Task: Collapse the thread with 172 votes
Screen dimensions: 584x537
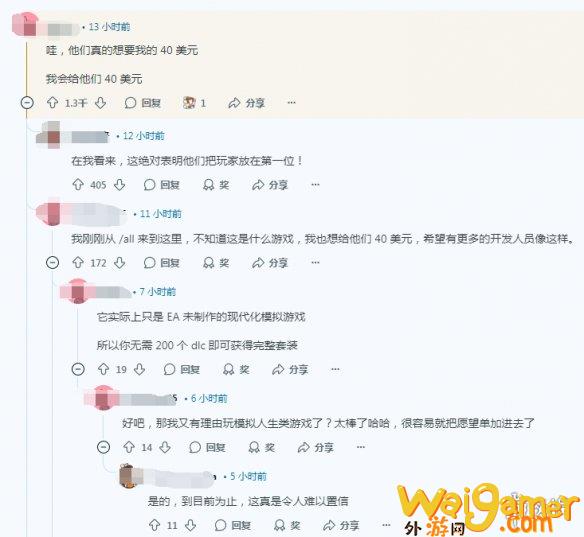Action: [53, 263]
